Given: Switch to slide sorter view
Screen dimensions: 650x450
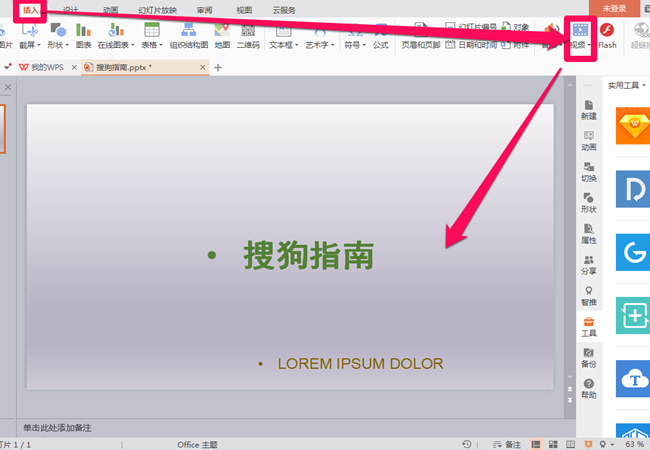Looking at the screenshot, I should [x=553, y=444].
